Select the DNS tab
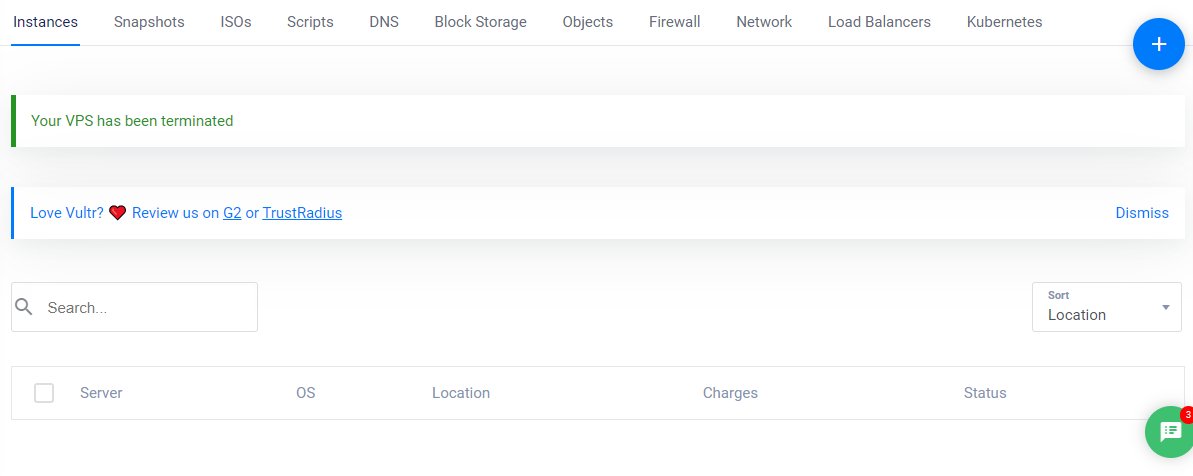Viewport: 1193px width, 476px height. pos(384,22)
